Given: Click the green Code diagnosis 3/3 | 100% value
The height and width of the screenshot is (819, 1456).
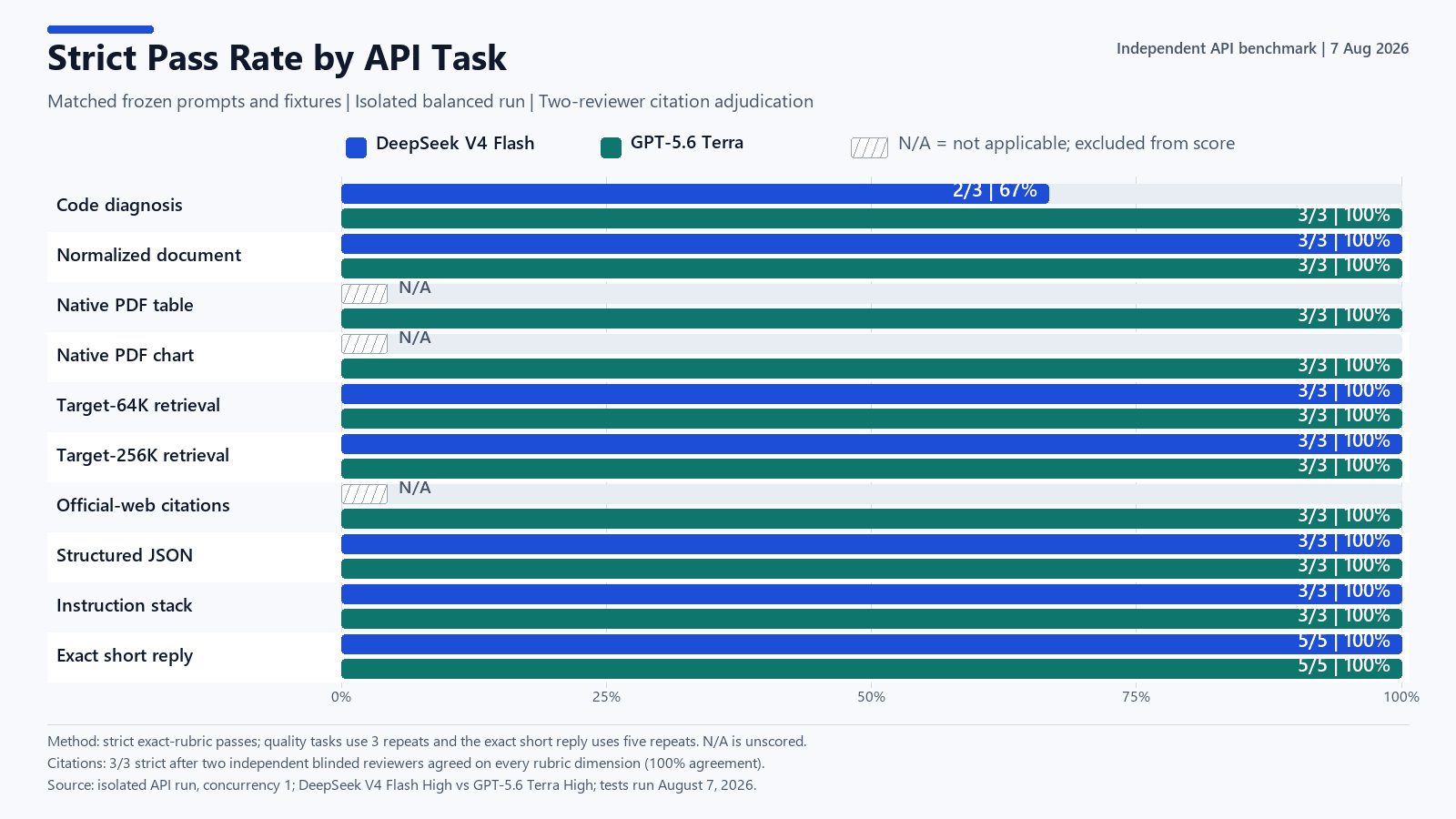Looking at the screenshot, I should click(x=1344, y=216).
